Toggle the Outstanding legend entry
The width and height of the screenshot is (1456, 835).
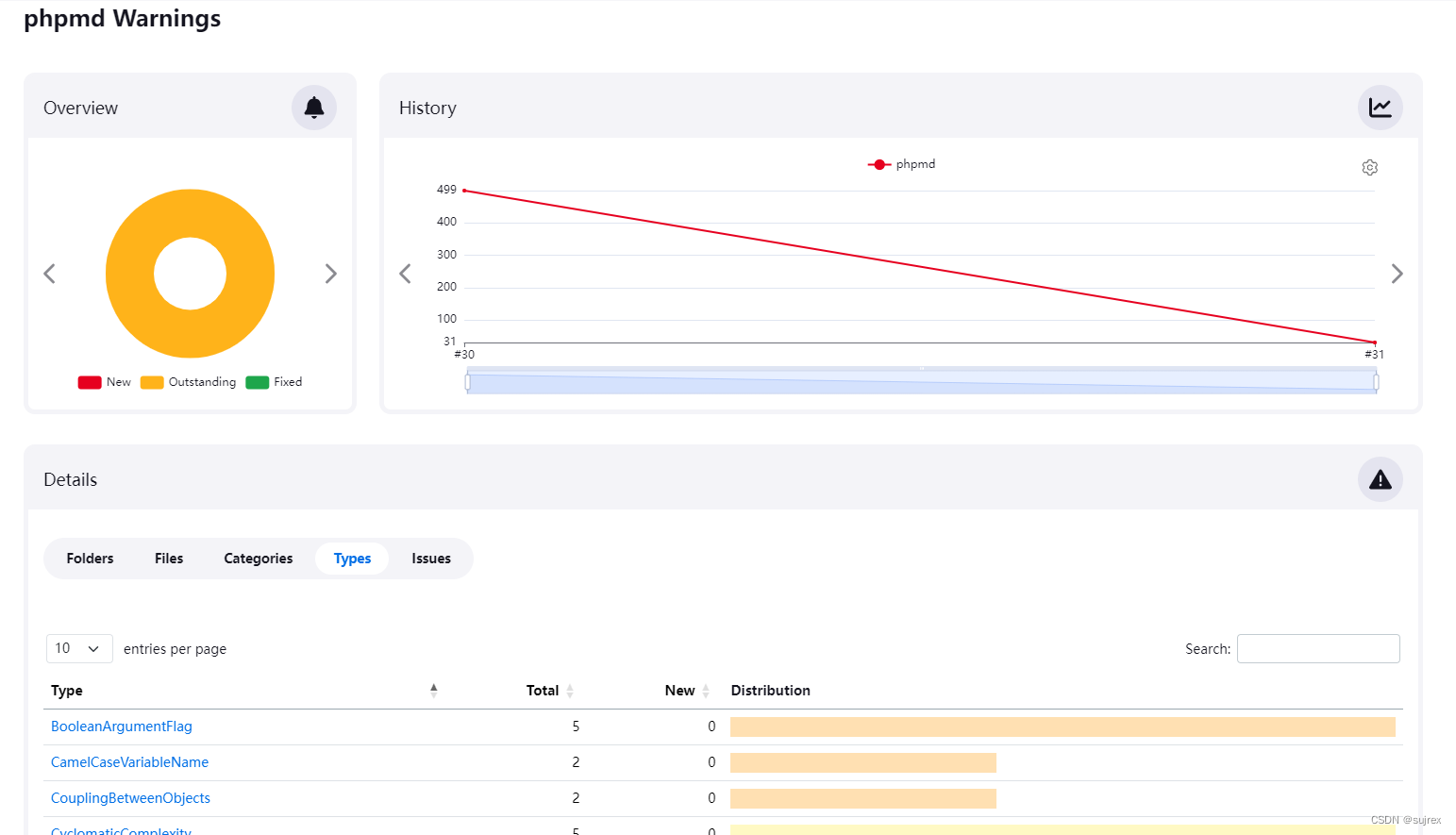pyautogui.click(x=189, y=382)
